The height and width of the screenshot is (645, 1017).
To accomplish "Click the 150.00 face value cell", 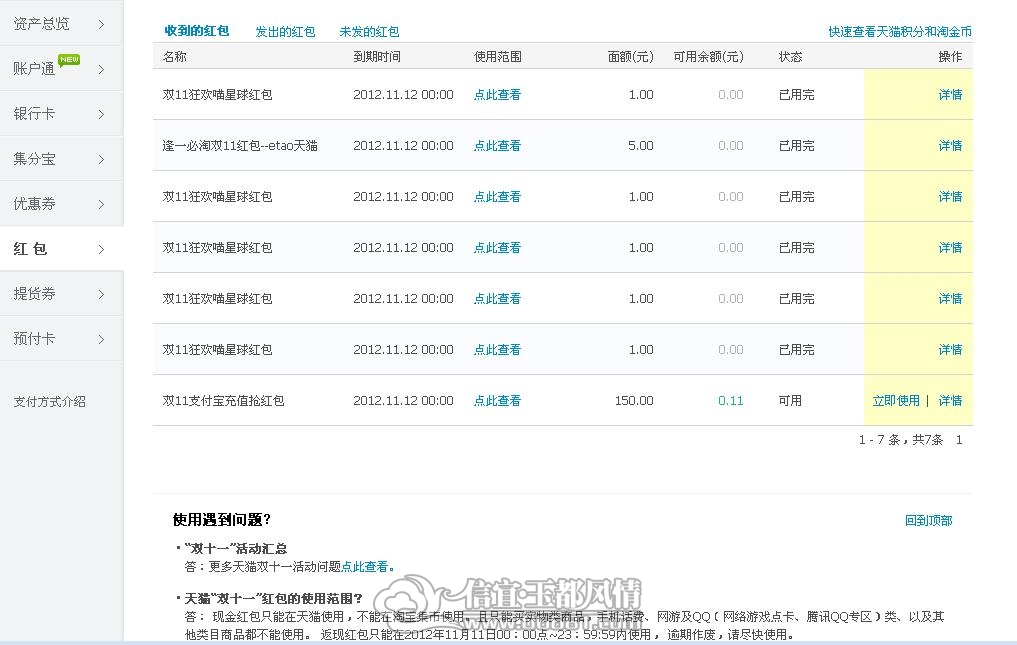I will coord(634,400).
